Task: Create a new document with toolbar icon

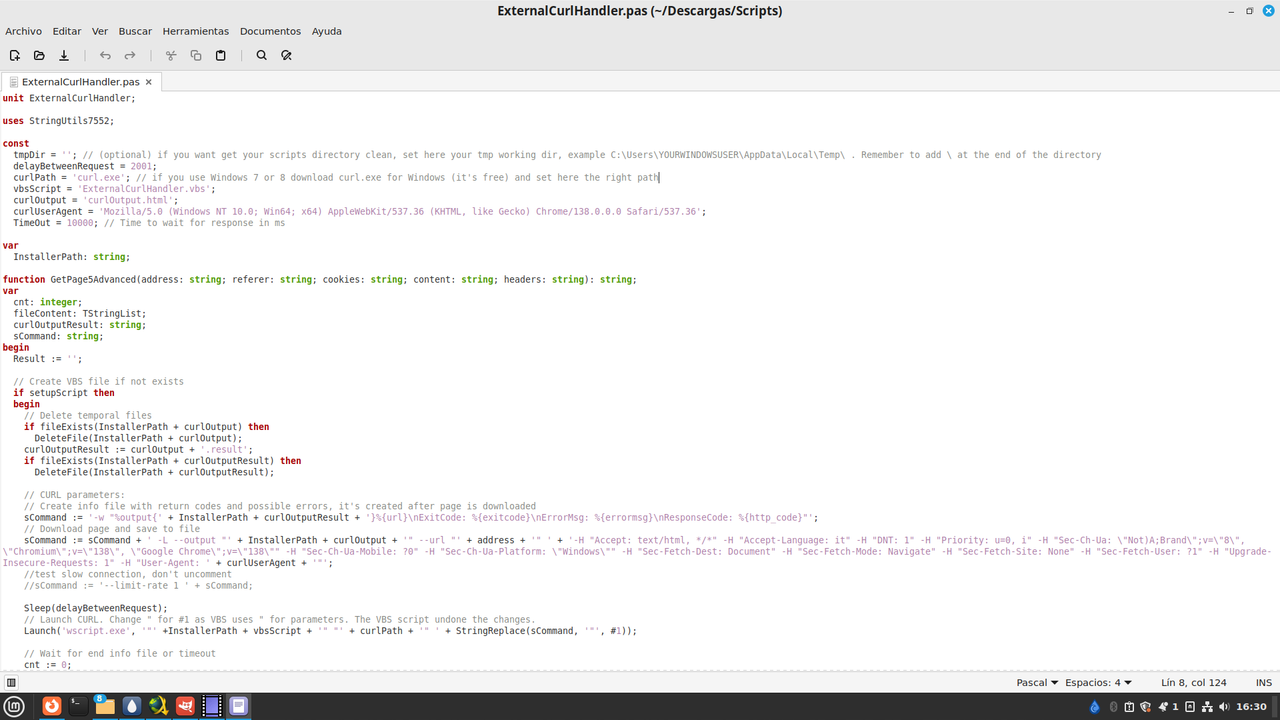Action: click(15, 56)
